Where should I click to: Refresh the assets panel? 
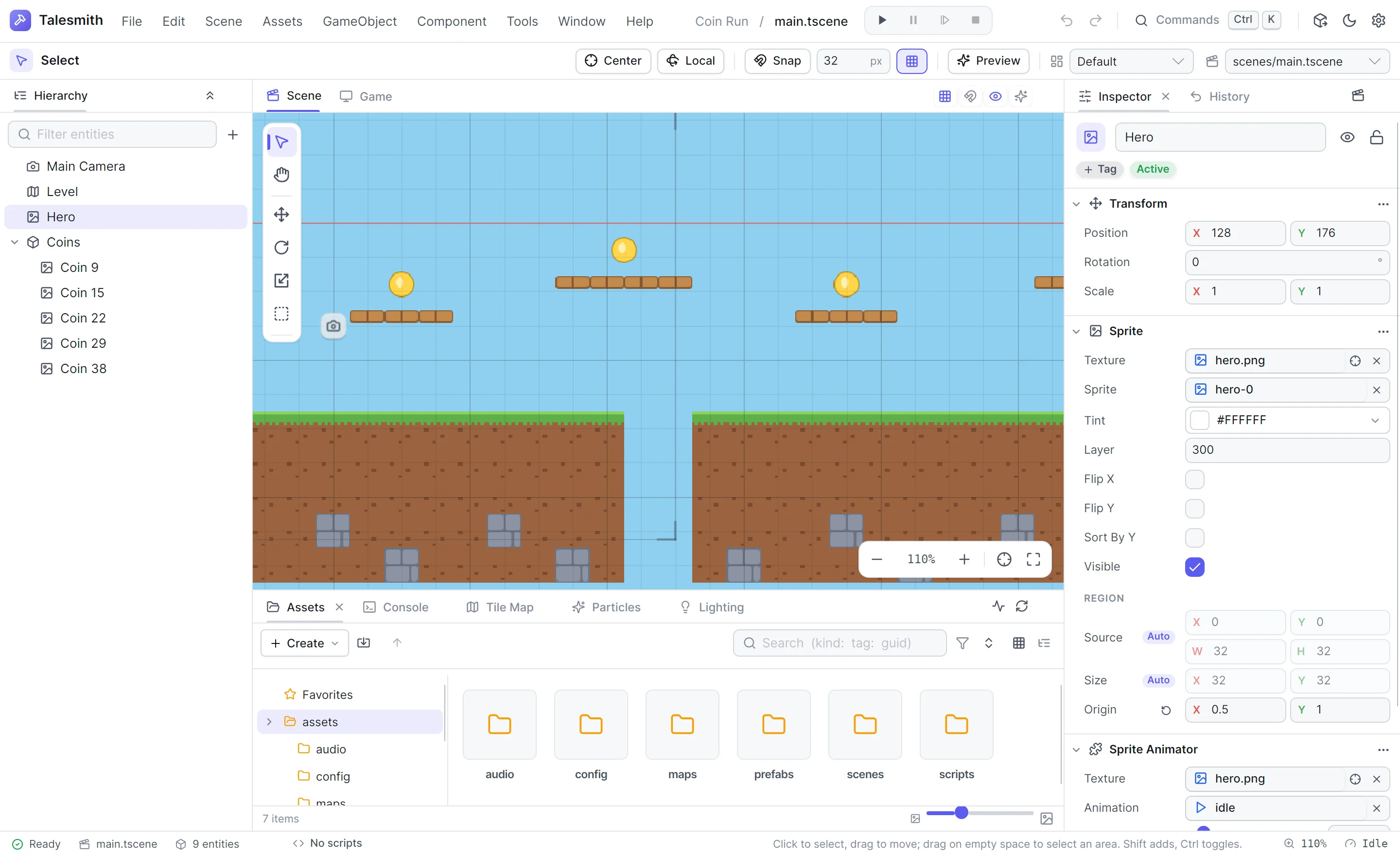pos(1022,606)
